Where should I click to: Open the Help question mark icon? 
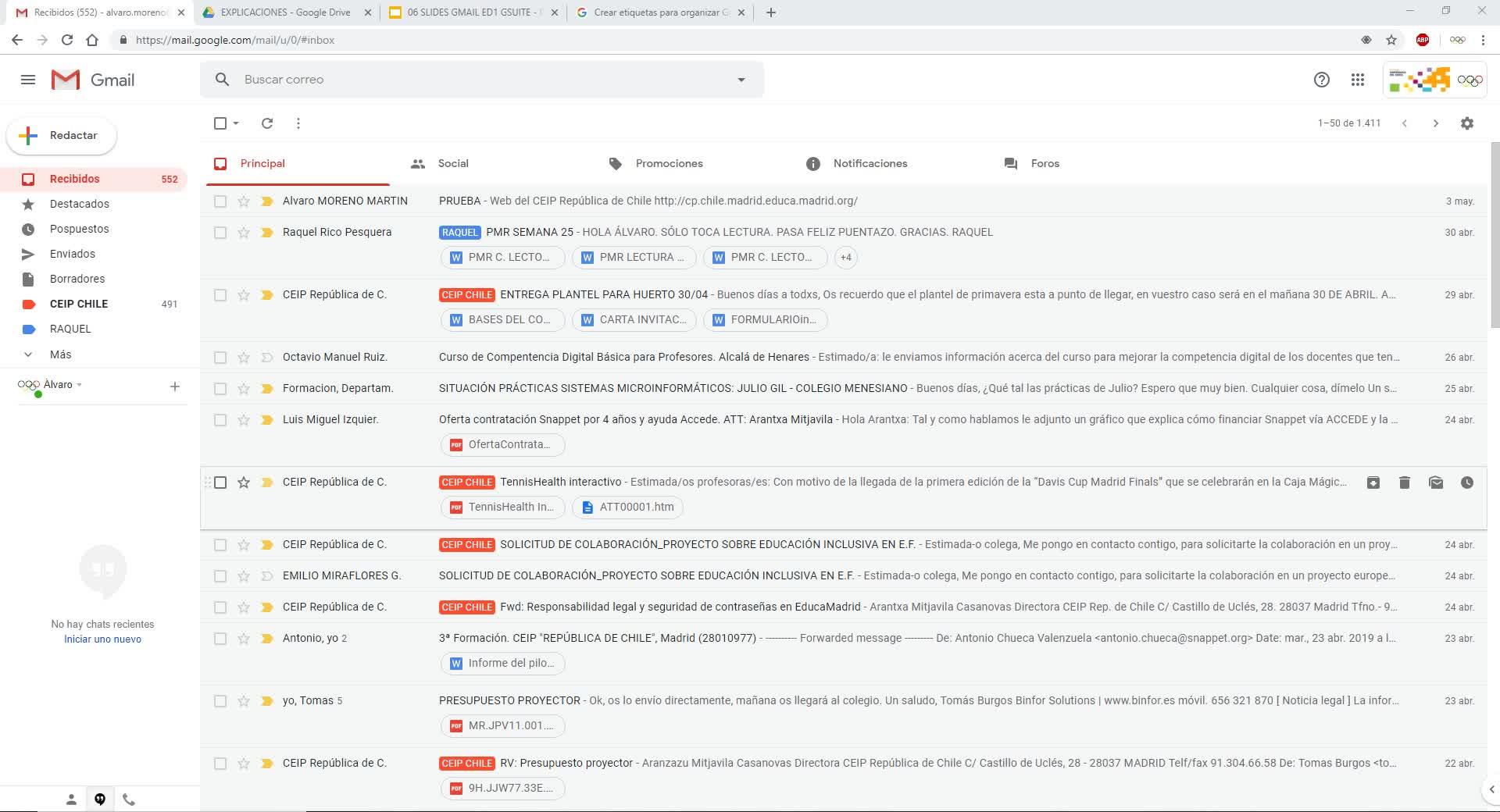(x=1322, y=80)
